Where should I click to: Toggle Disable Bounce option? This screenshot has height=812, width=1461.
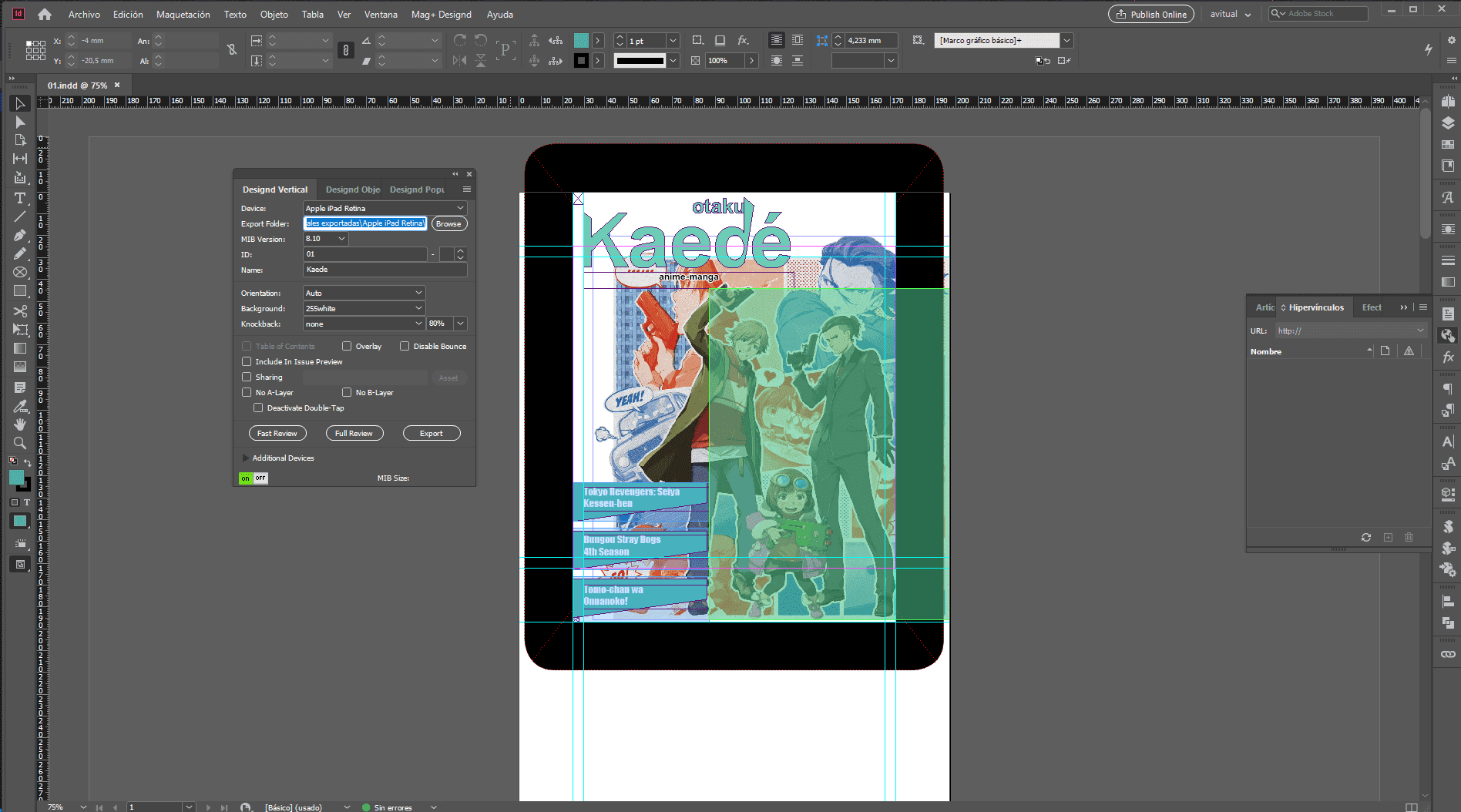(405, 346)
